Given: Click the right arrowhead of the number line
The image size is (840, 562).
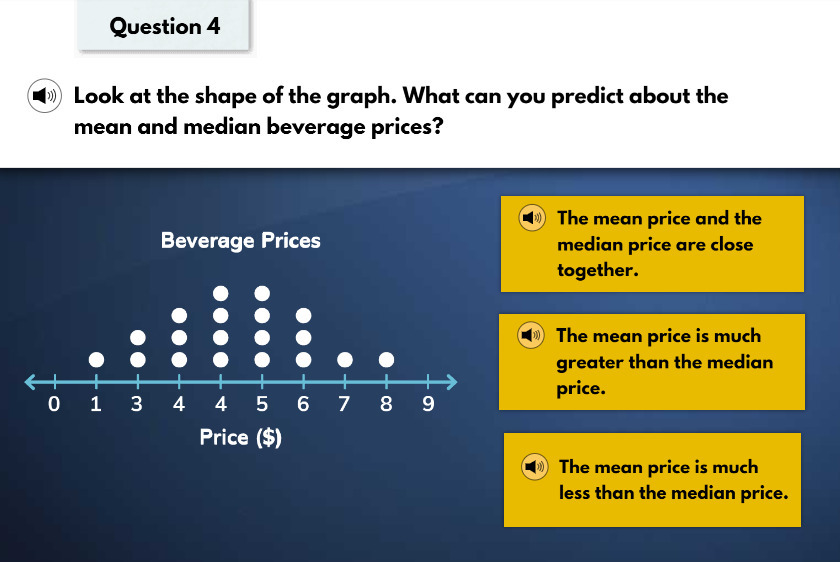Looking at the screenshot, I should [x=452, y=381].
